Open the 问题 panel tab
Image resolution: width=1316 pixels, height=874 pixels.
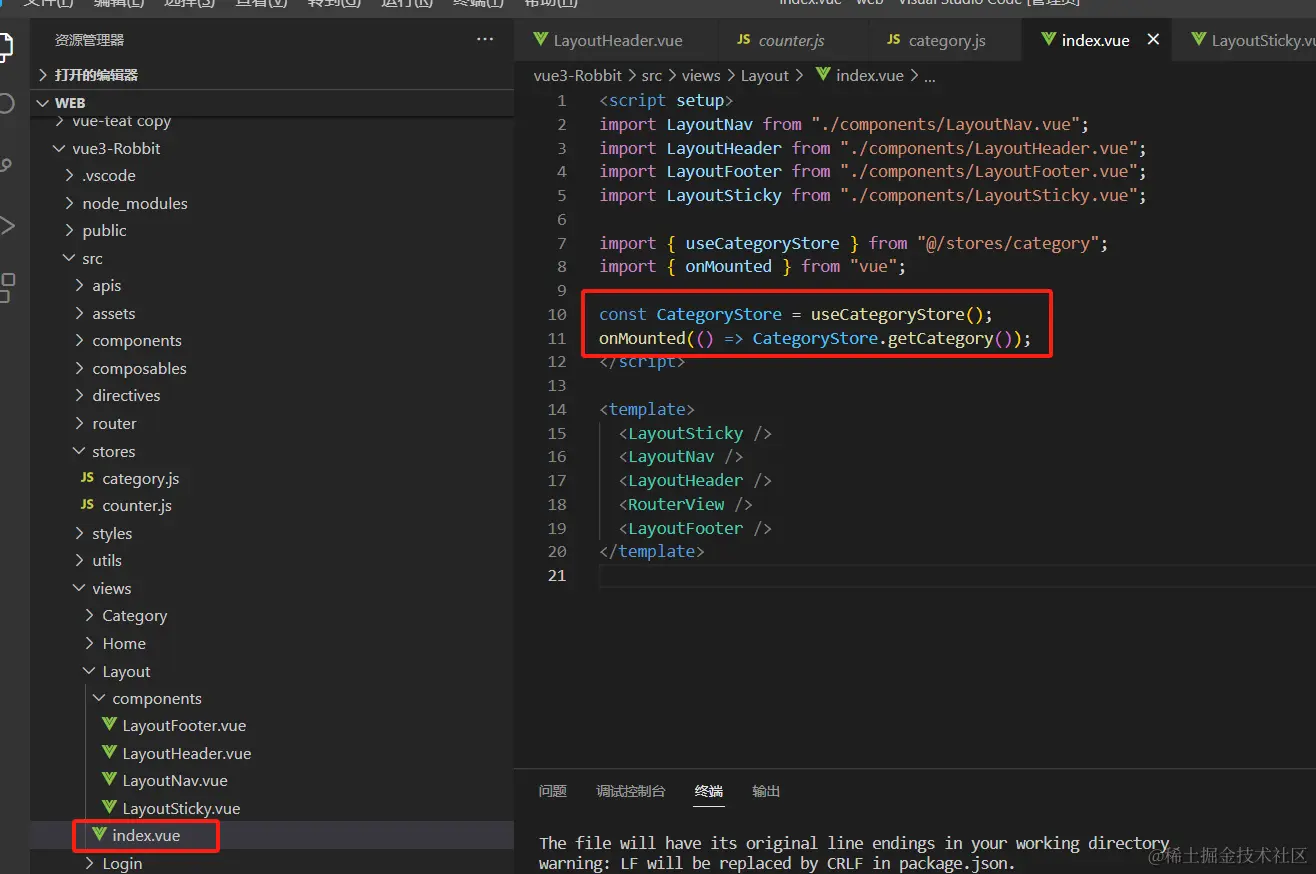(x=553, y=791)
